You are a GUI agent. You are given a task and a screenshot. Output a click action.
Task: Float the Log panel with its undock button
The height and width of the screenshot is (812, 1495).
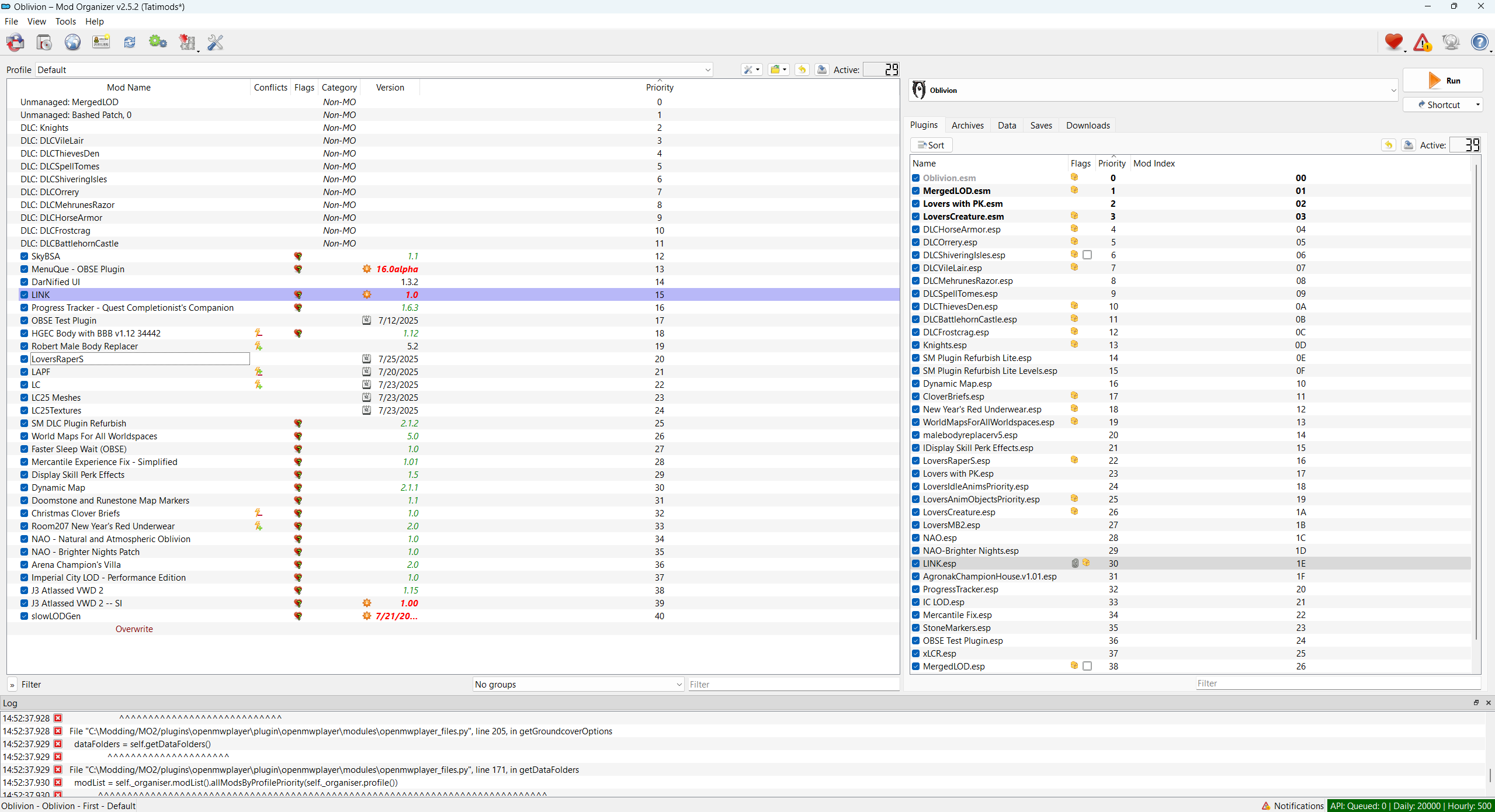(x=1476, y=703)
